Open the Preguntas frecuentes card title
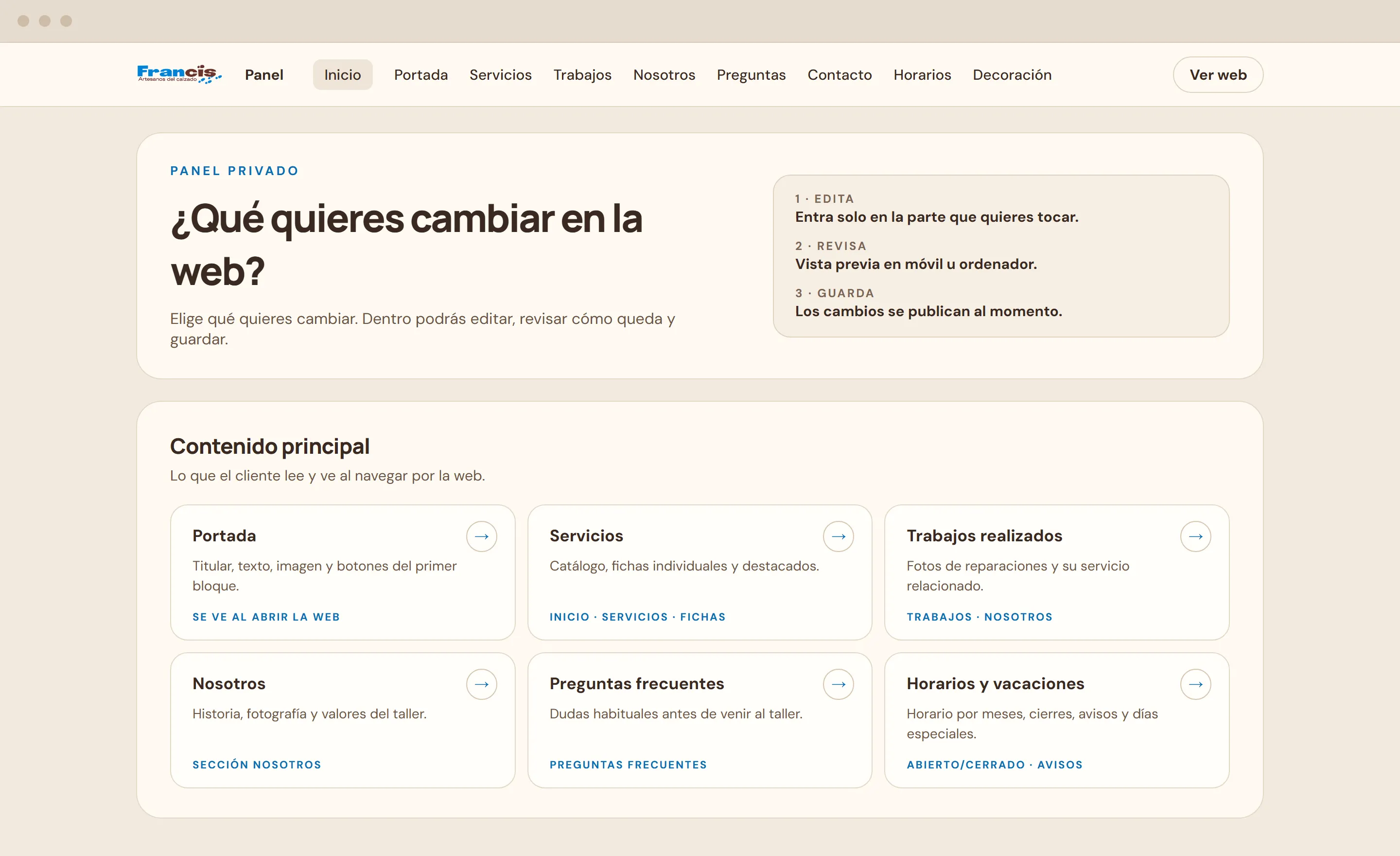1400x856 pixels. pos(636,683)
